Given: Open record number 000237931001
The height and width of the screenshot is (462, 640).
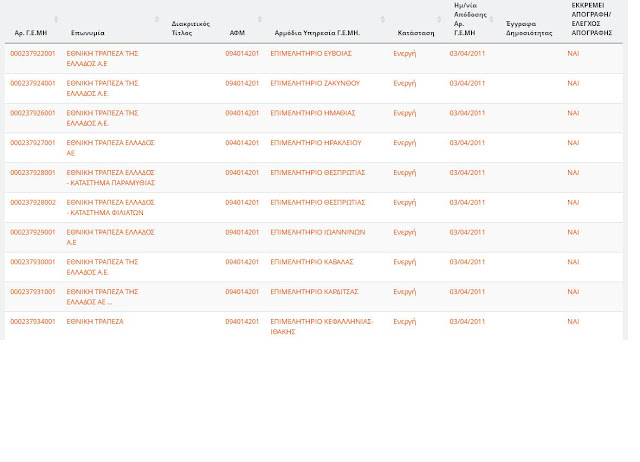Looking at the screenshot, I should (33, 292).
